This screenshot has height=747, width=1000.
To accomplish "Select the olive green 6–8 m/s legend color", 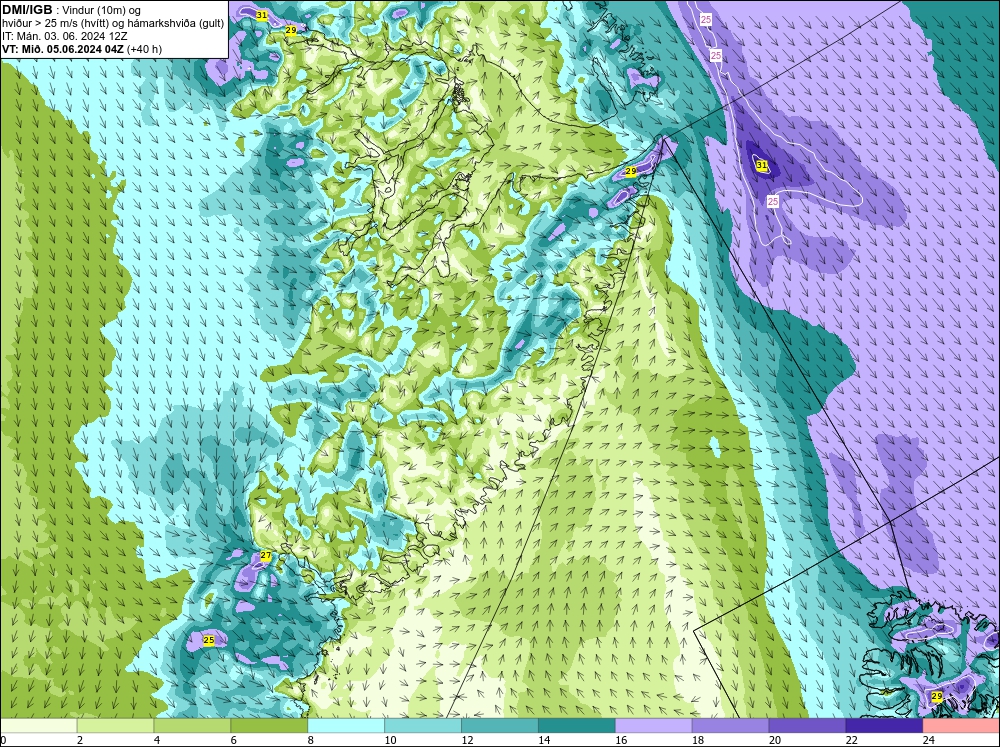I will click(269, 725).
